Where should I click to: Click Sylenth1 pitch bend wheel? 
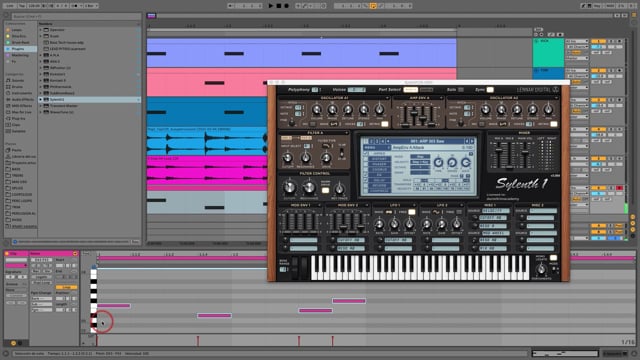[294, 268]
